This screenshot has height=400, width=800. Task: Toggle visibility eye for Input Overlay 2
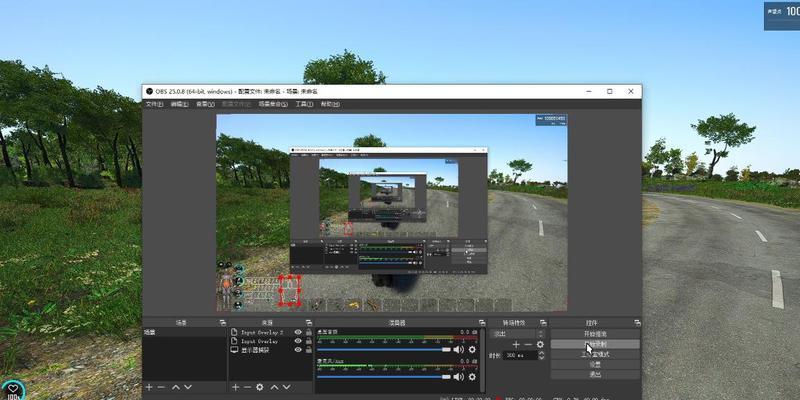298,332
